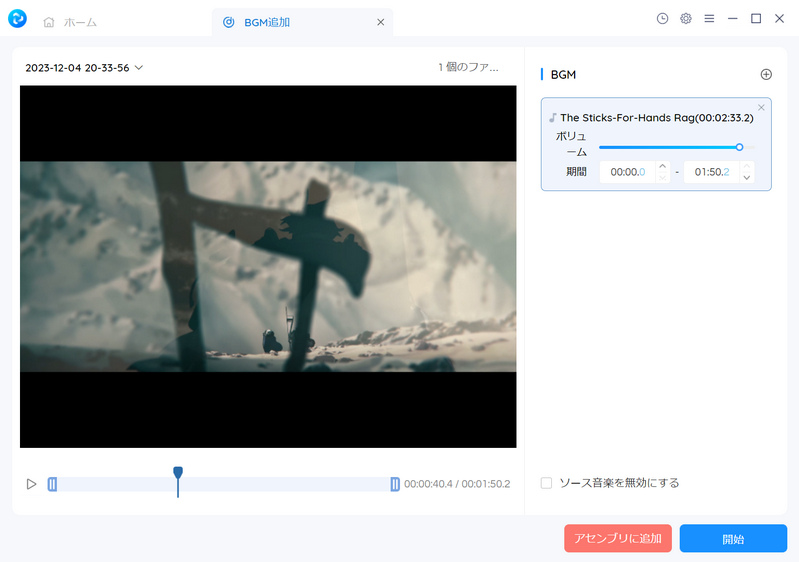Open settings gear icon
The height and width of the screenshot is (562, 799).
pos(686,18)
